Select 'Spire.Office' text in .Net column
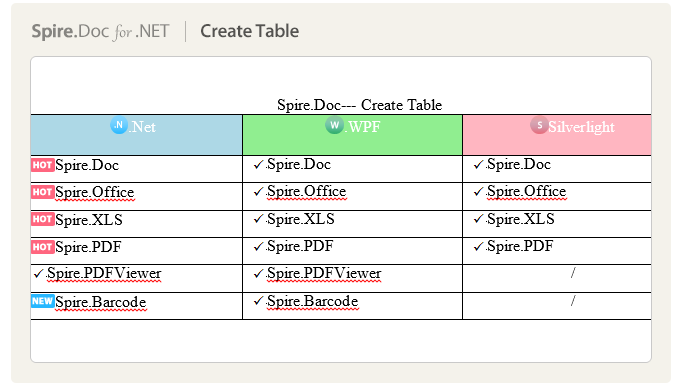 point(95,192)
